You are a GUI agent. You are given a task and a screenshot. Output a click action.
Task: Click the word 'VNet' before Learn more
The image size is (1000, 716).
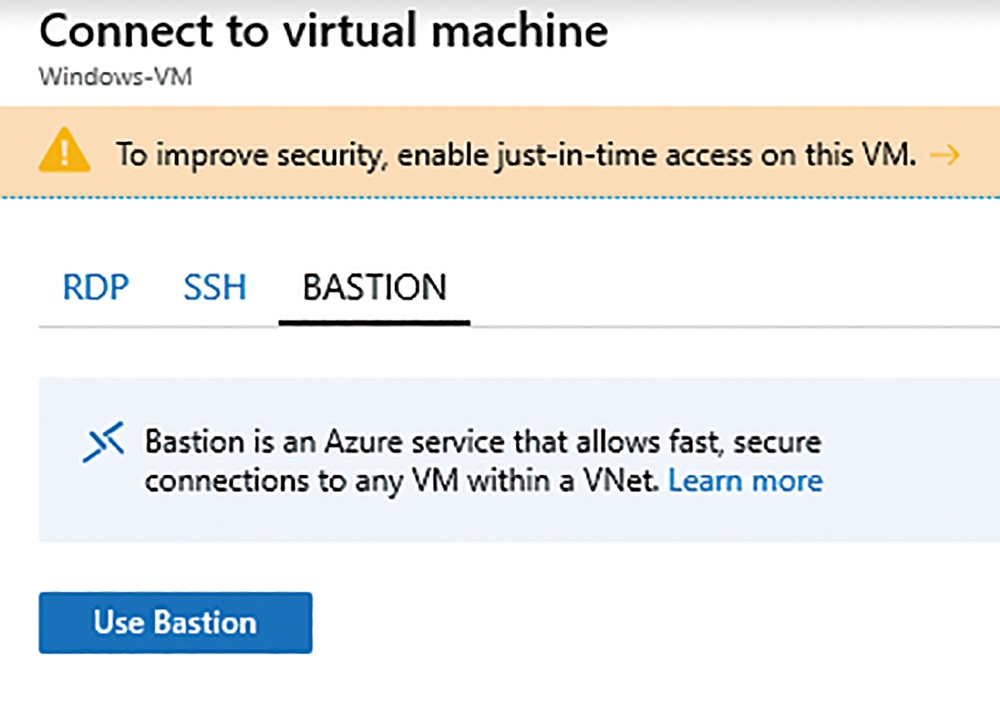point(621,481)
